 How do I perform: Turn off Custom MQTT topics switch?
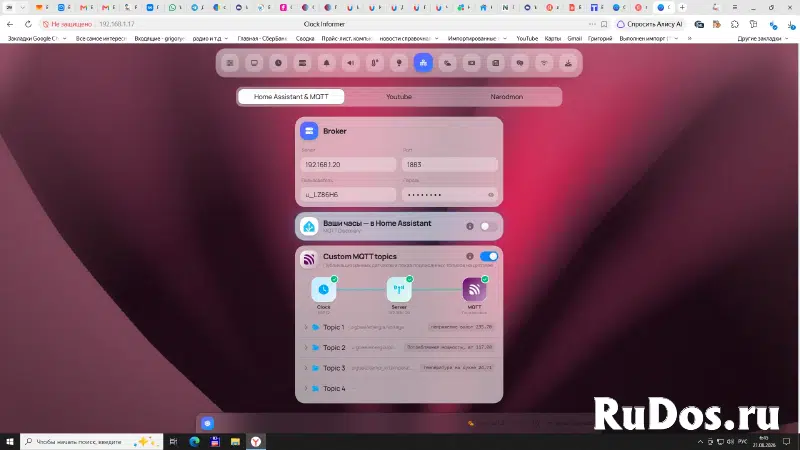coord(489,256)
